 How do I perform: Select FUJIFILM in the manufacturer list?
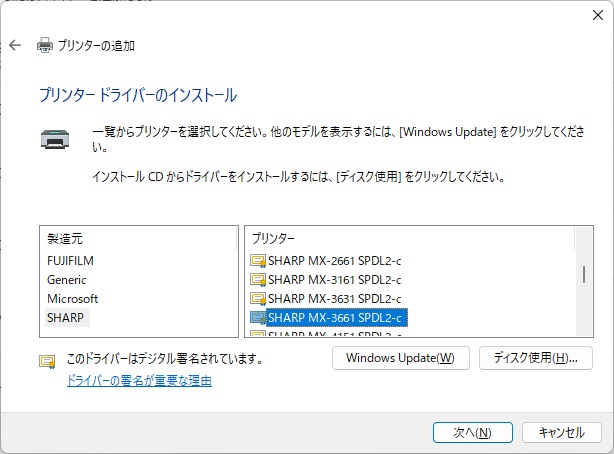(x=70, y=261)
